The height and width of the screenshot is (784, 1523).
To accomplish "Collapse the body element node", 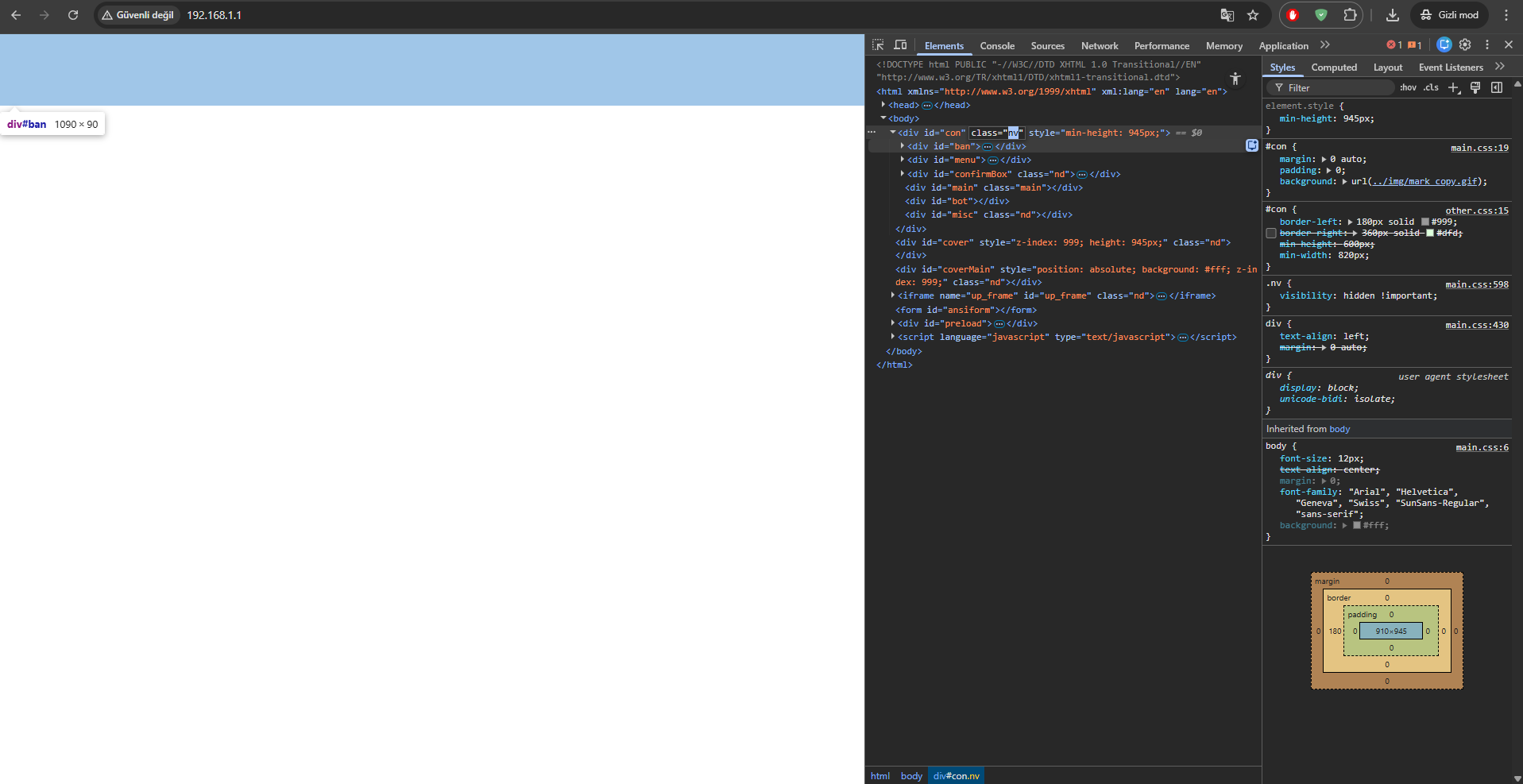I will click(x=883, y=118).
